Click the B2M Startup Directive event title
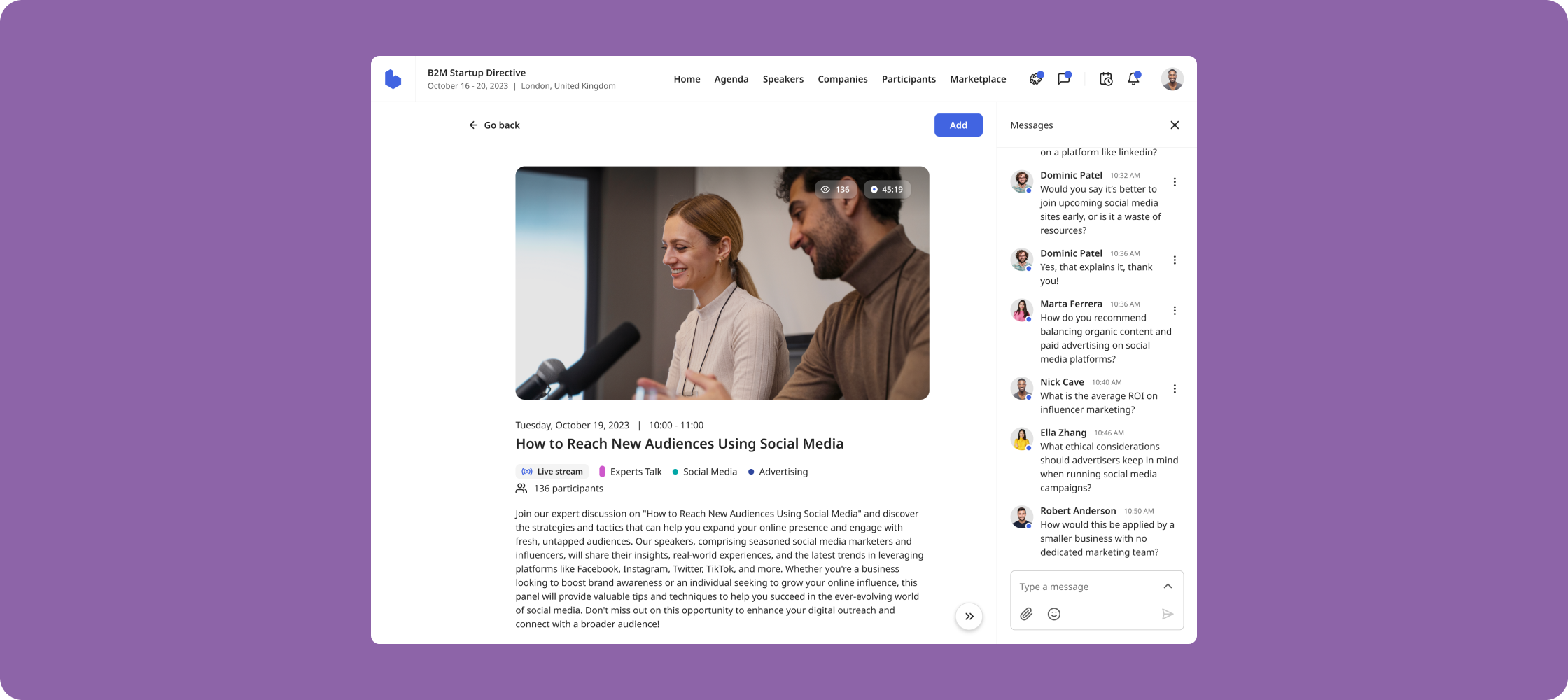 click(x=477, y=73)
